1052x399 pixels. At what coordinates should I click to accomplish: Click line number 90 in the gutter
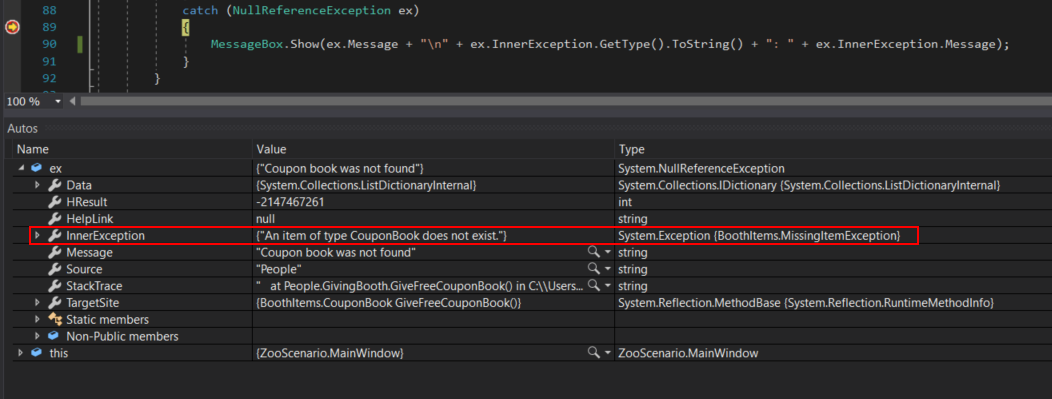(x=50, y=44)
